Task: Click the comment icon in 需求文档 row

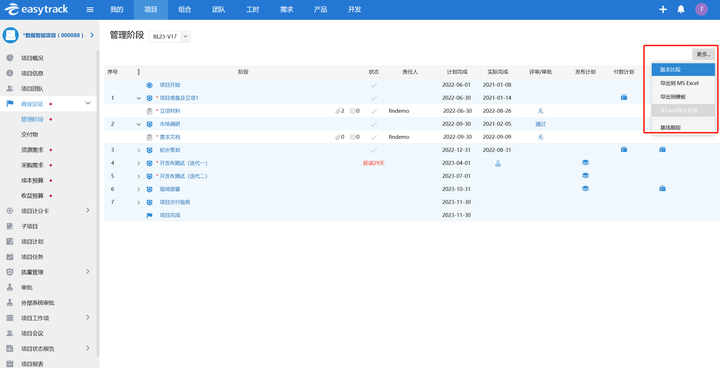Action: pyautogui.click(x=352, y=137)
